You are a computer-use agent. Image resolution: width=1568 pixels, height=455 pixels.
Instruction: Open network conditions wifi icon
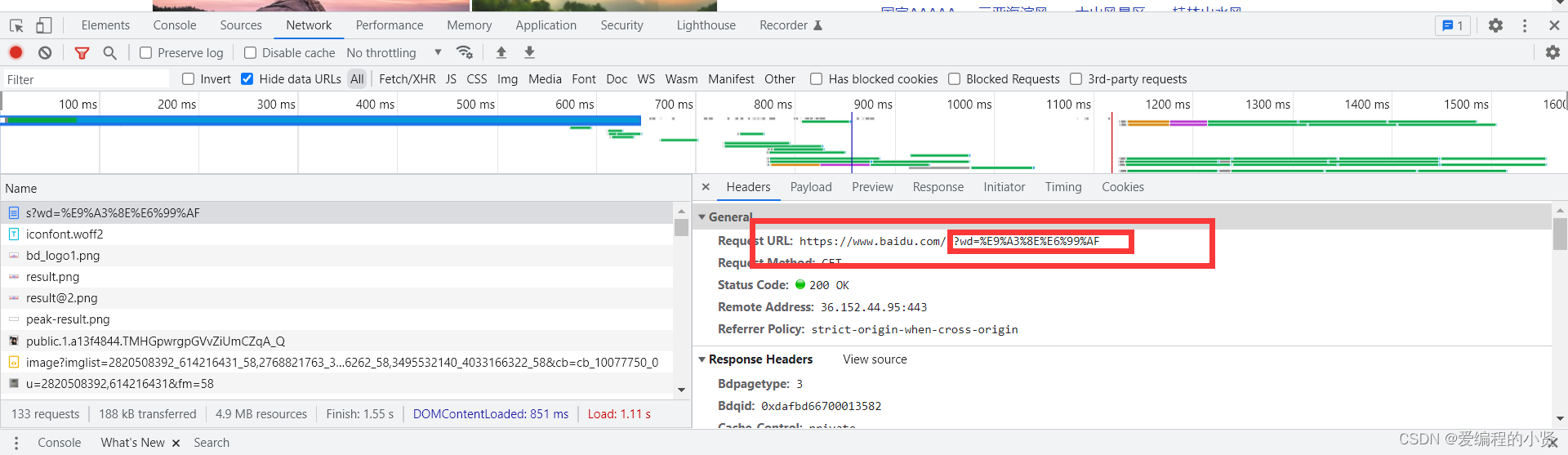(x=465, y=52)
